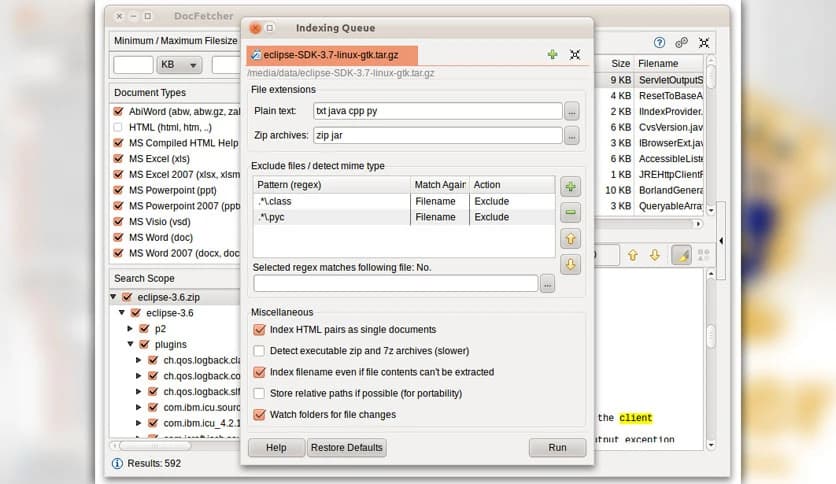Viewport: 836px width, 484px height.
Task: Move selected pattern down
Action: click(570, 264)
